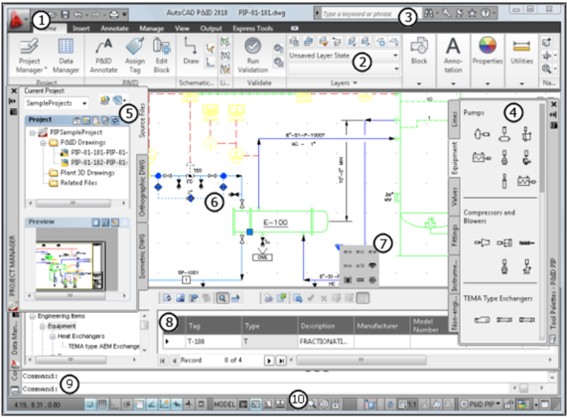Open quick access toolbar customize dropdown arrow
This screenshot has height=418, width=567.
click(124, 15)
